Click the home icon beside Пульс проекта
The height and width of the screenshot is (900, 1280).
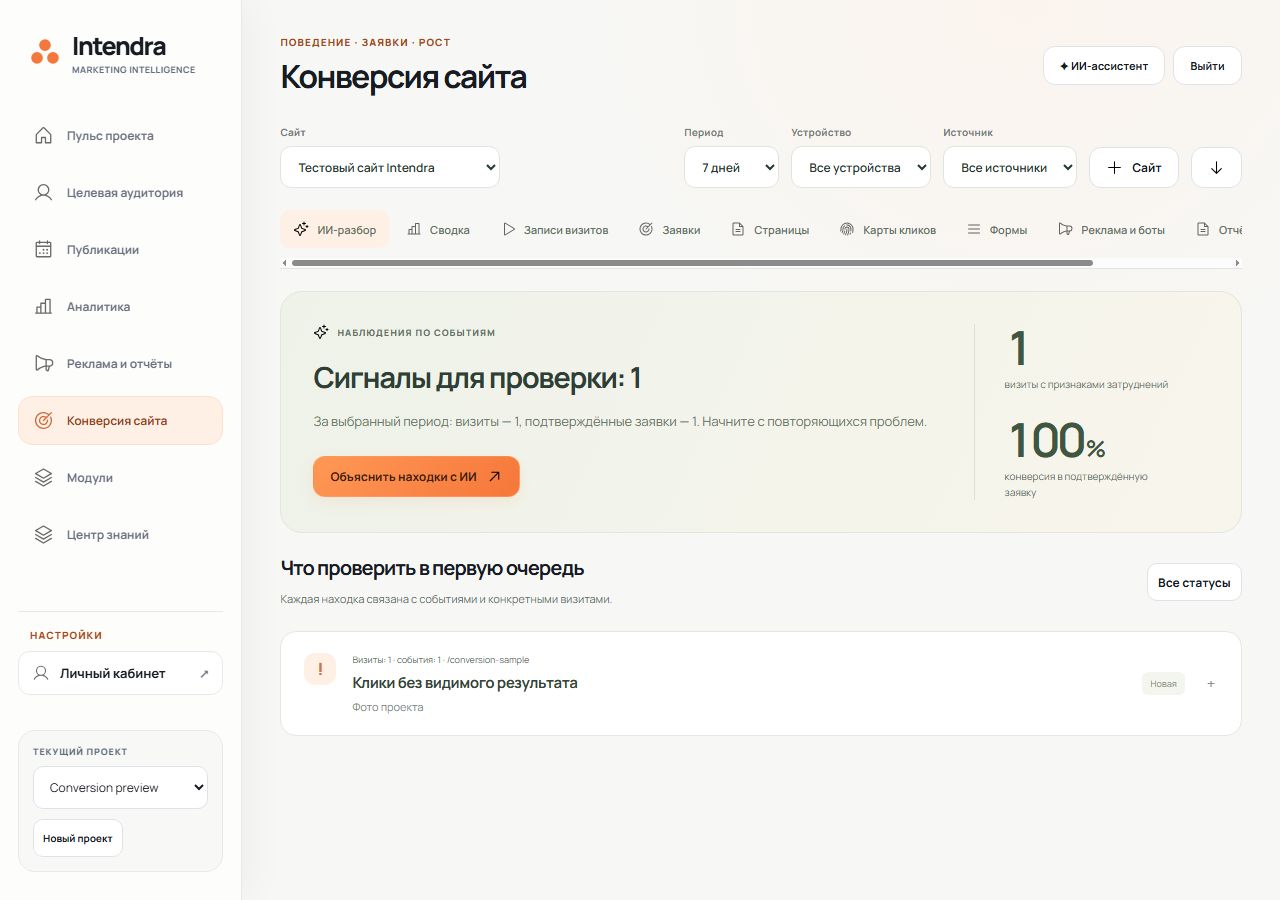tap(43, 136)
